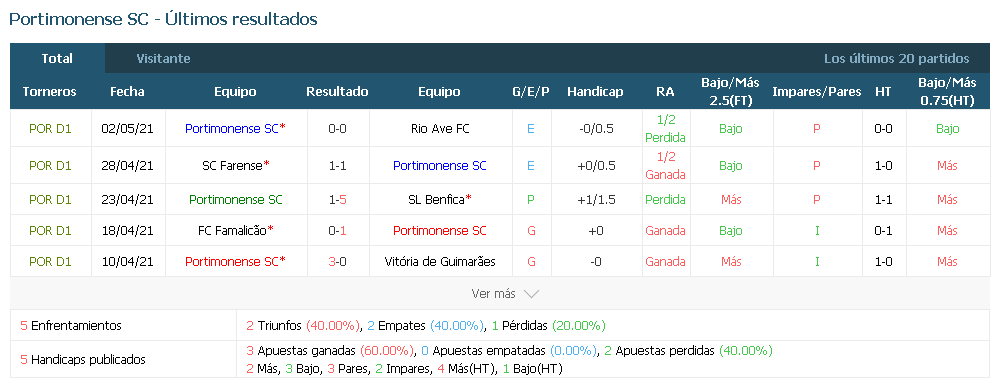Click the 0-1 result at Famalicão
Image resolution: width=995 pixels, height=384 pixels.
click(338, 230)
